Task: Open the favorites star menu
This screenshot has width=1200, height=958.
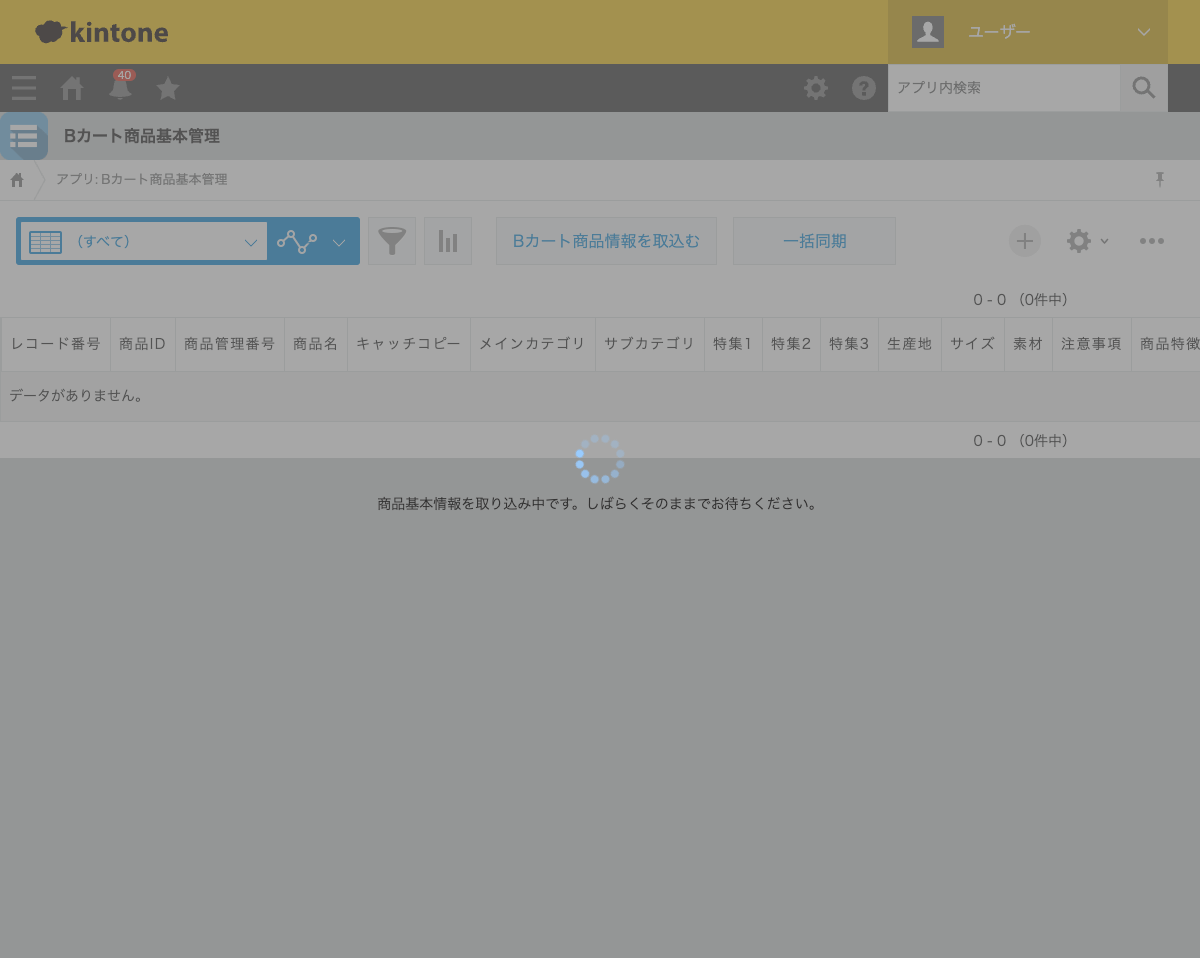Action: point(168,88)
